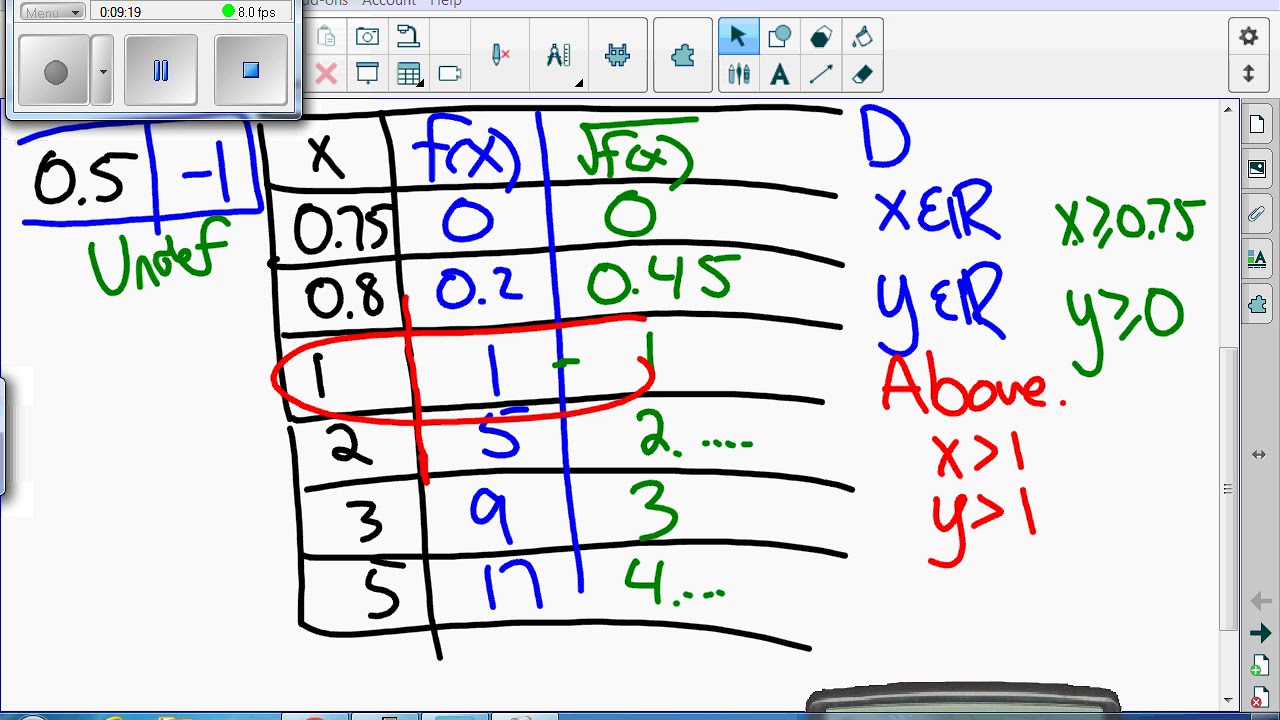Open the Attachments paperclip tab
Screen dimensions: 1280x720
[1257, 213]
